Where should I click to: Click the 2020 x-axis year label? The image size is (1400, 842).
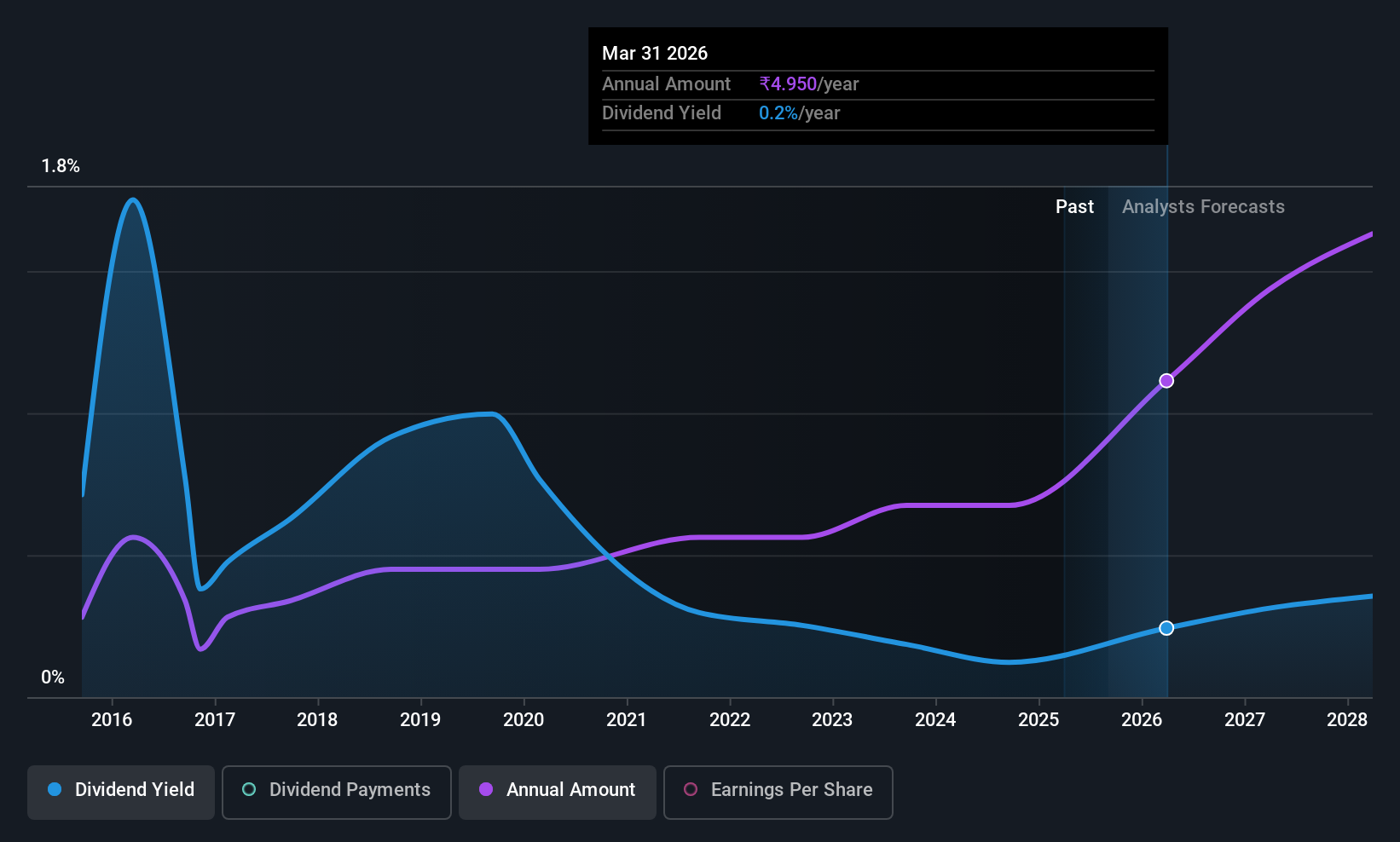(x=524, y=719)
